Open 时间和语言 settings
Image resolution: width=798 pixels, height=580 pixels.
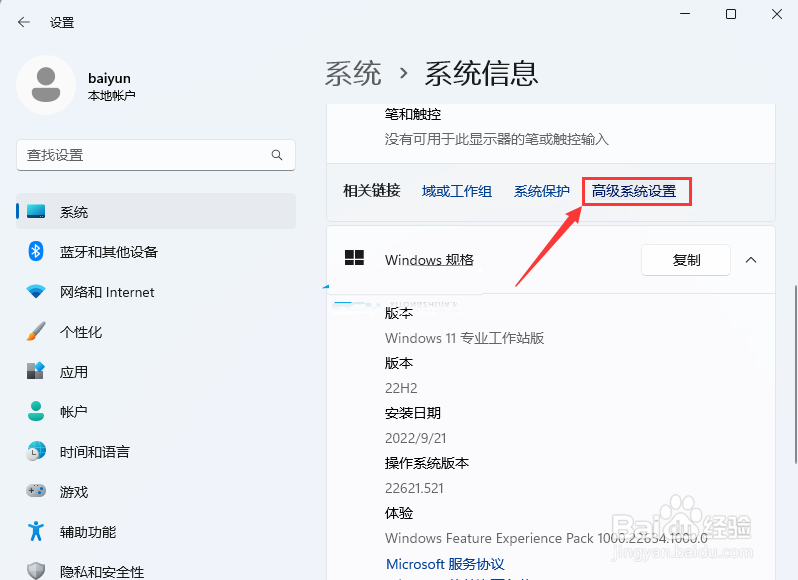point(156,451)
